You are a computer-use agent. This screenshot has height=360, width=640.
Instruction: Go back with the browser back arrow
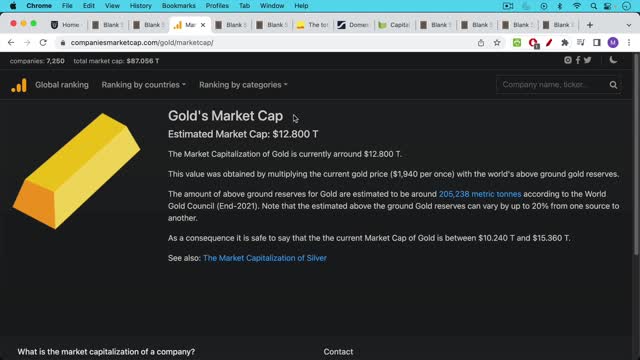pyautogui.click(x=11, y=42)
